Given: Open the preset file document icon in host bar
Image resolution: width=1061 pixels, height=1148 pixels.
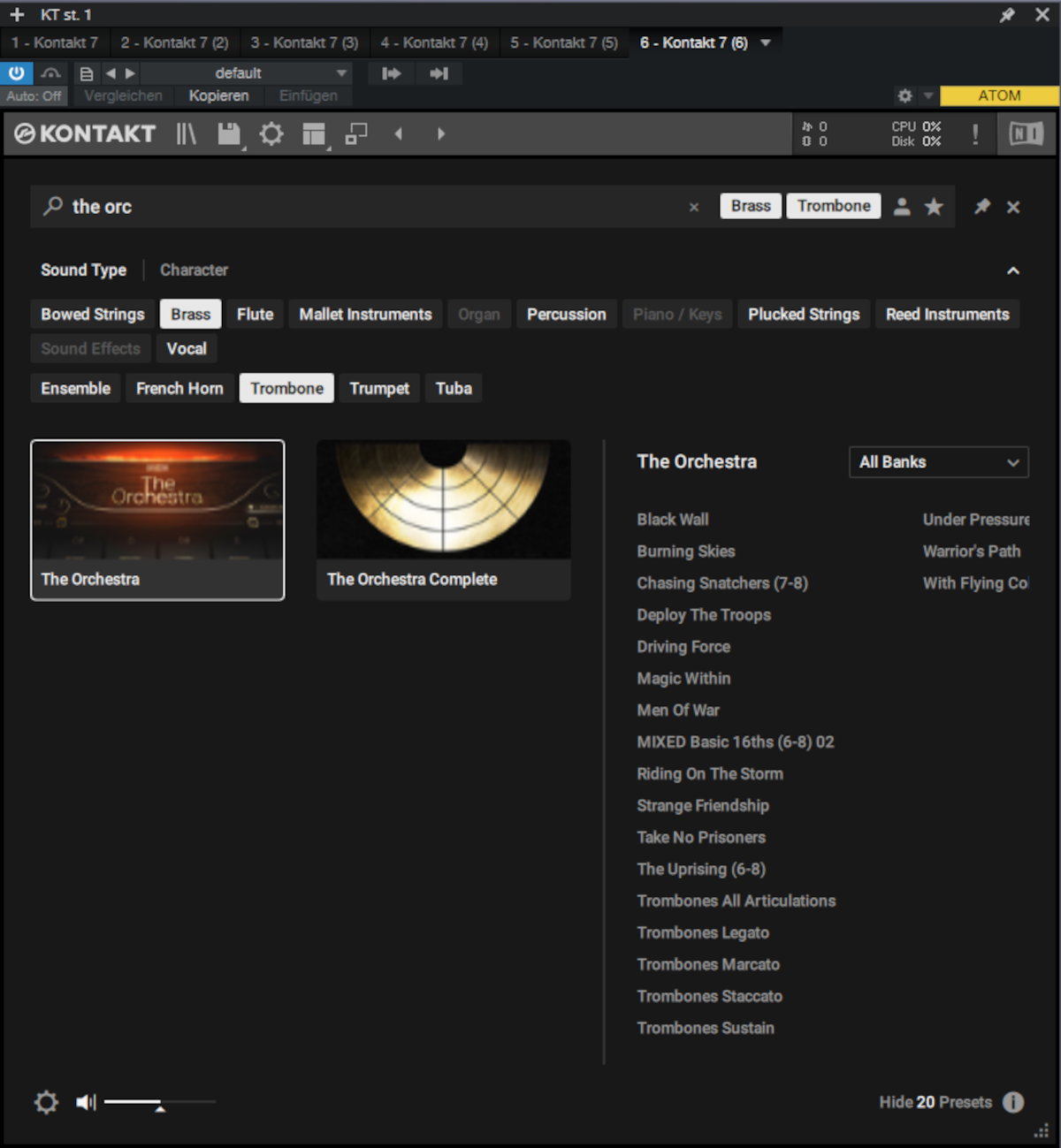Looking at the screenshot, I should click(86, 73).
